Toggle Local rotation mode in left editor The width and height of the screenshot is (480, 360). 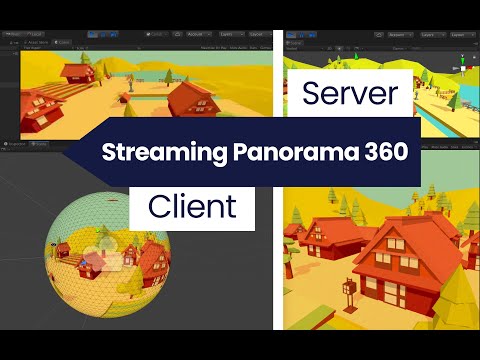(34, 34)
